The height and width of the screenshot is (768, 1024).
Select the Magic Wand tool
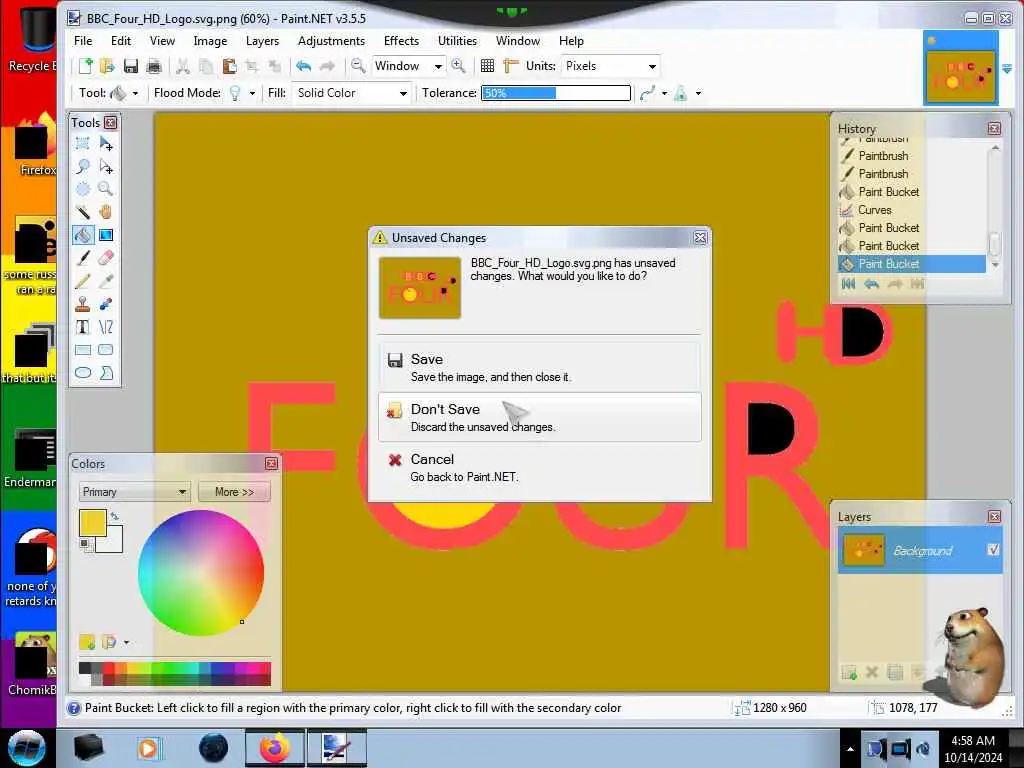(83, 212)
